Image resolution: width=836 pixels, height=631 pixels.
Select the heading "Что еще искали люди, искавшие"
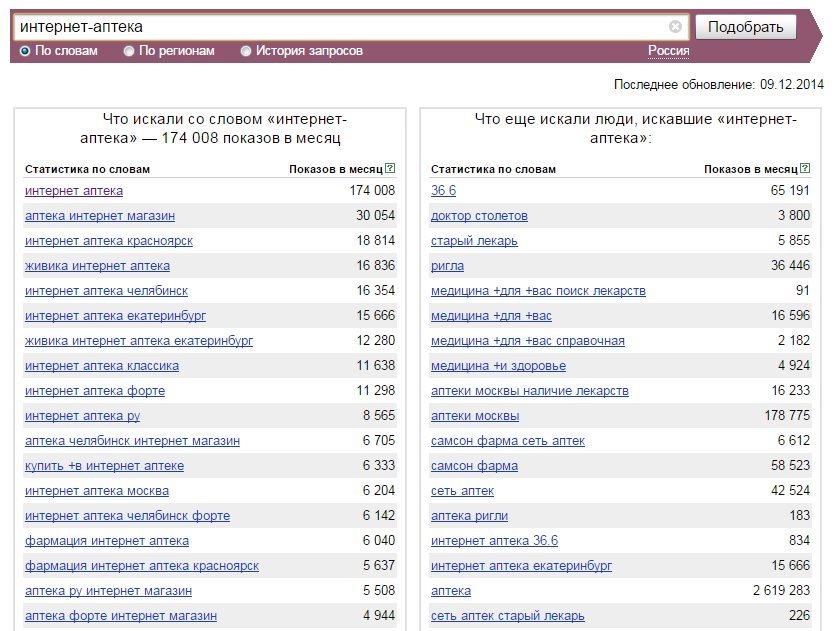click(636, 128)
